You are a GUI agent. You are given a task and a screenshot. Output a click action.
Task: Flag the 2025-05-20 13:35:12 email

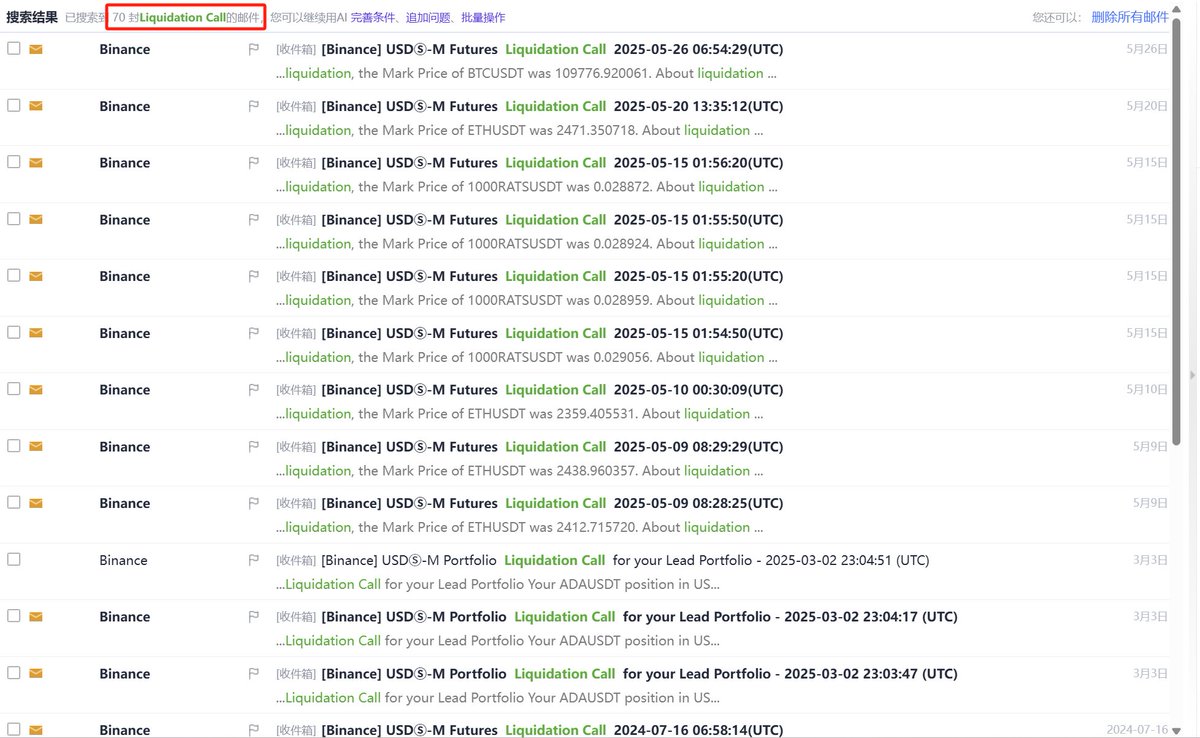253,107
